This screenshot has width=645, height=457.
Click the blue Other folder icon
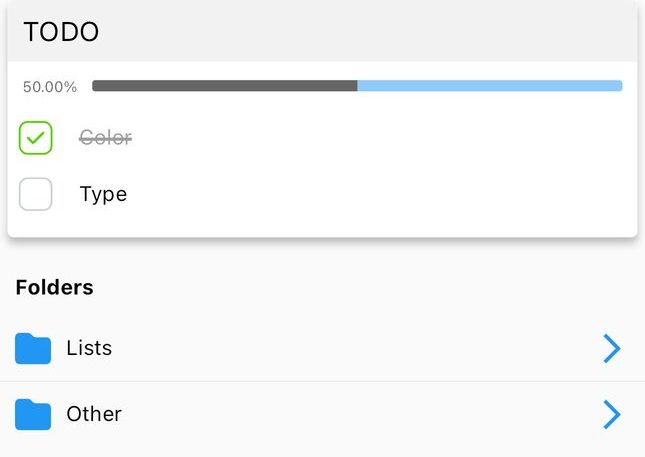tap(33, 414)
